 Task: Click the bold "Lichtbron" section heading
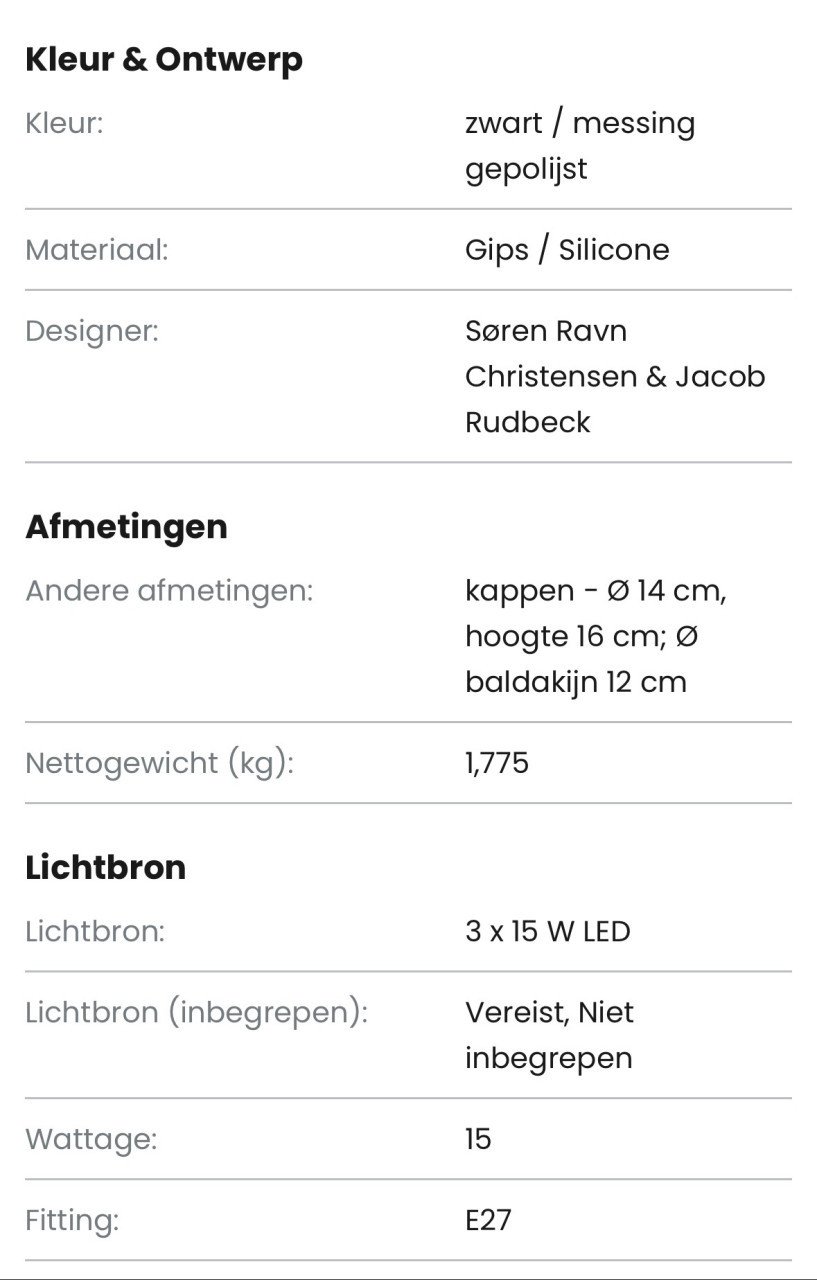pos(105,868)
